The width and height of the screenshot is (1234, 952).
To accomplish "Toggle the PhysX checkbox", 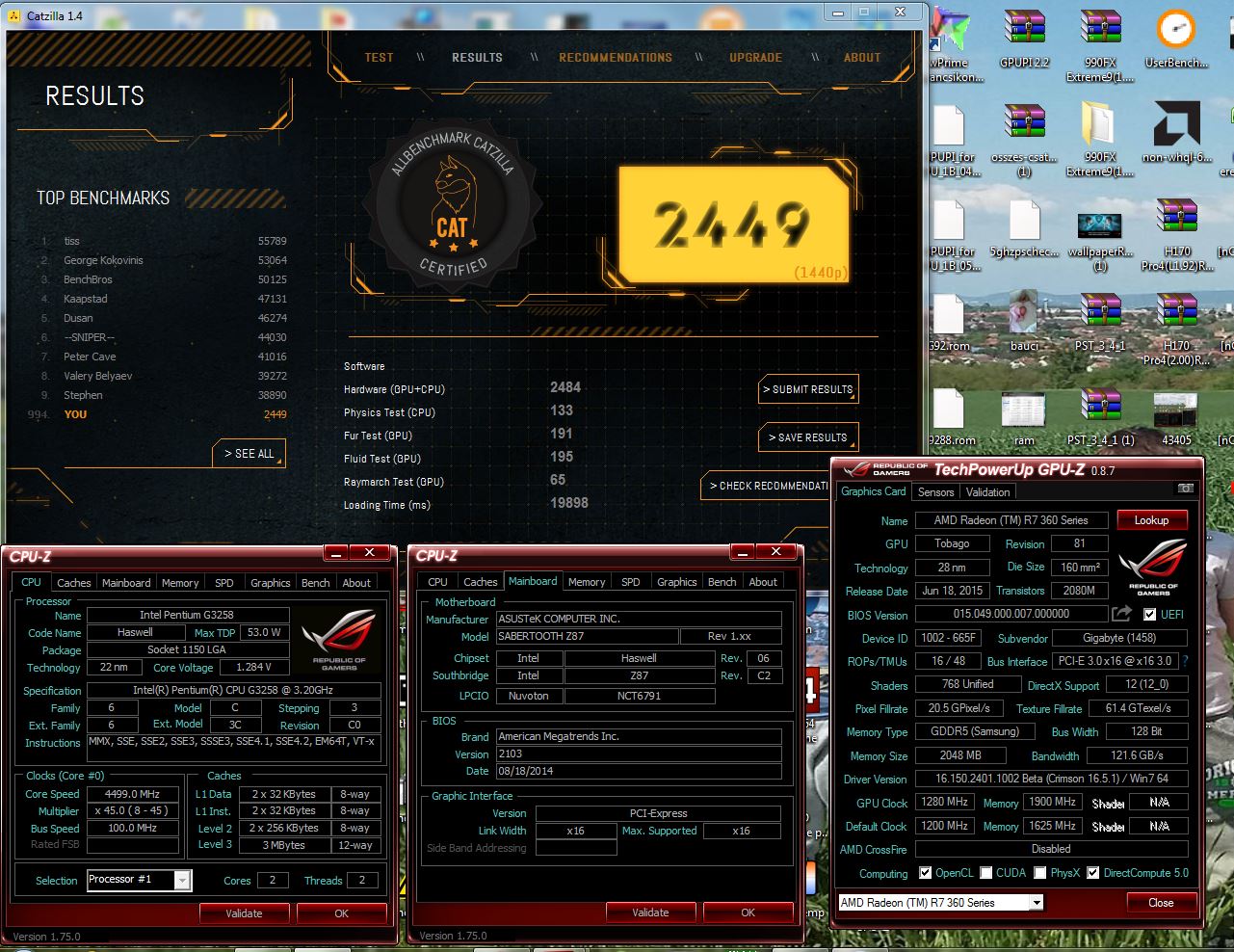I will click(x=1039, y=872).
